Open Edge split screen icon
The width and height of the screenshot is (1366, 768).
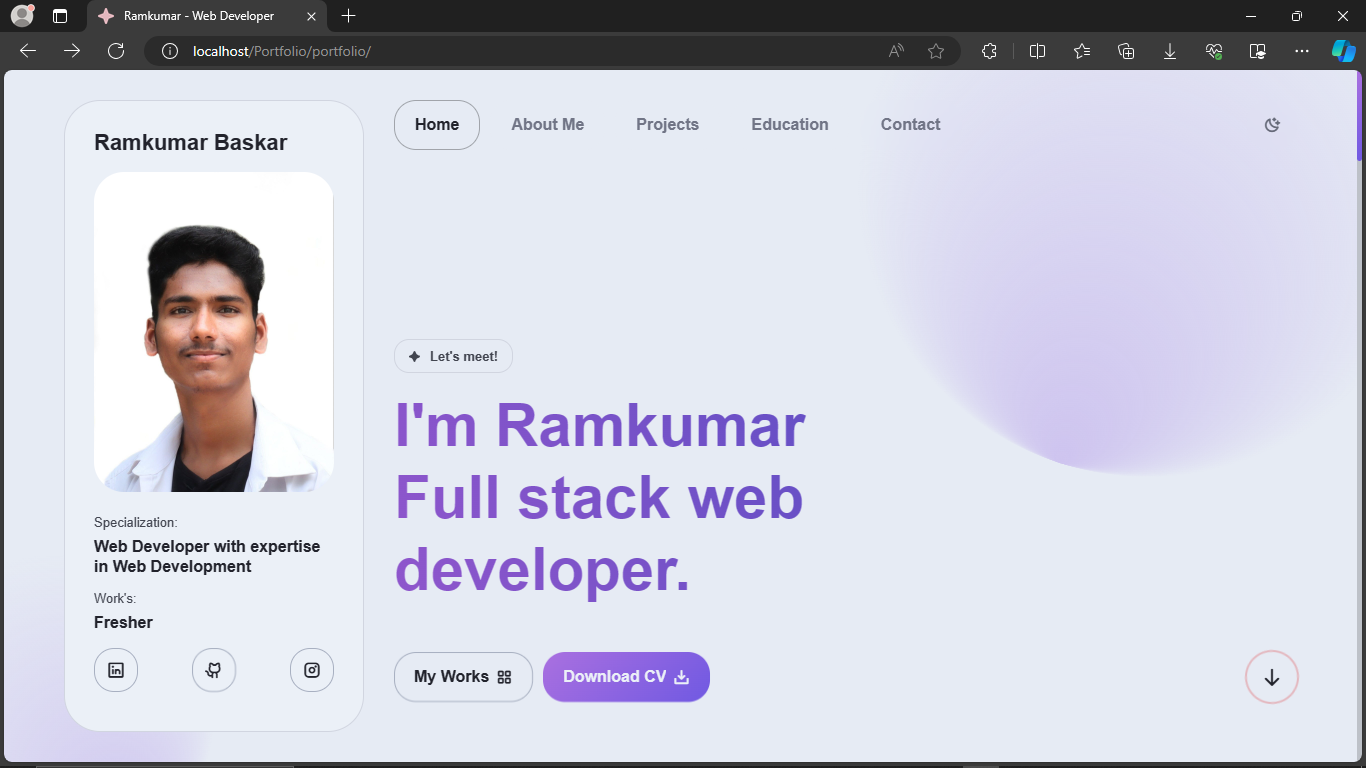point(1037,51)
